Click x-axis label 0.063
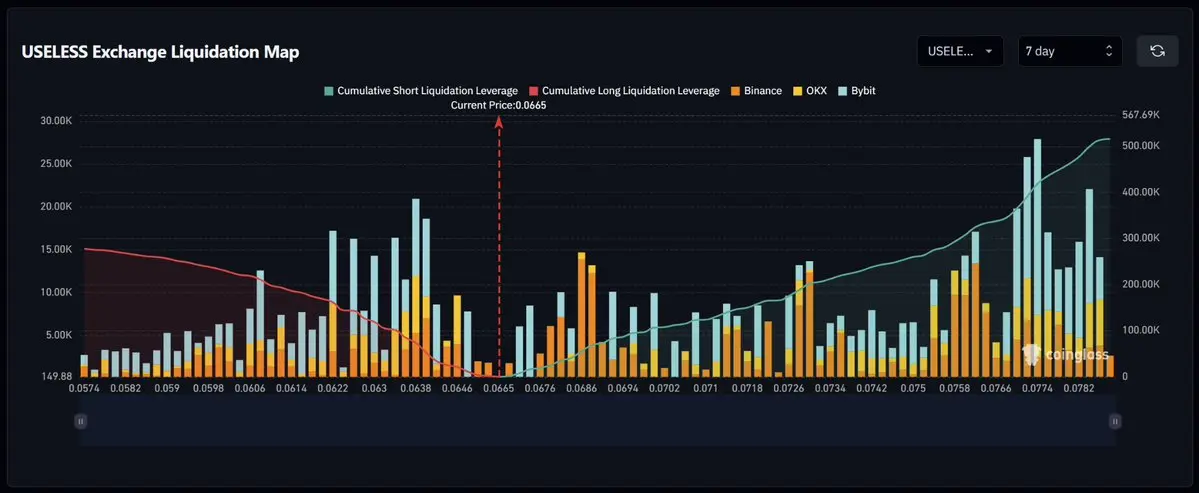 coord(374,388)
